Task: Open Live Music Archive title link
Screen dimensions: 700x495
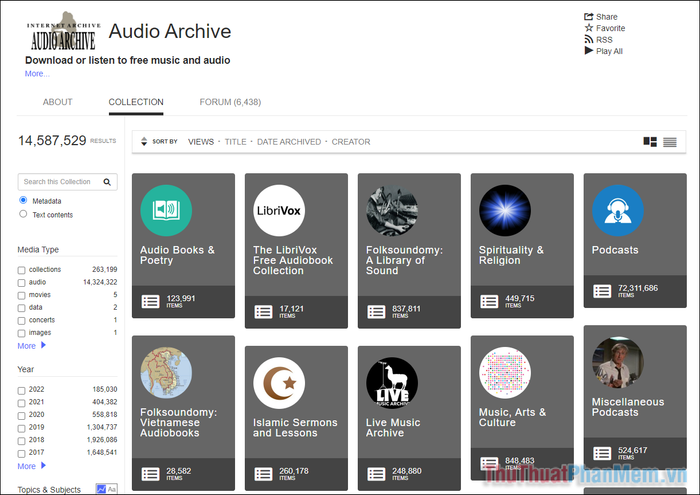Action: tap(393, 428)
